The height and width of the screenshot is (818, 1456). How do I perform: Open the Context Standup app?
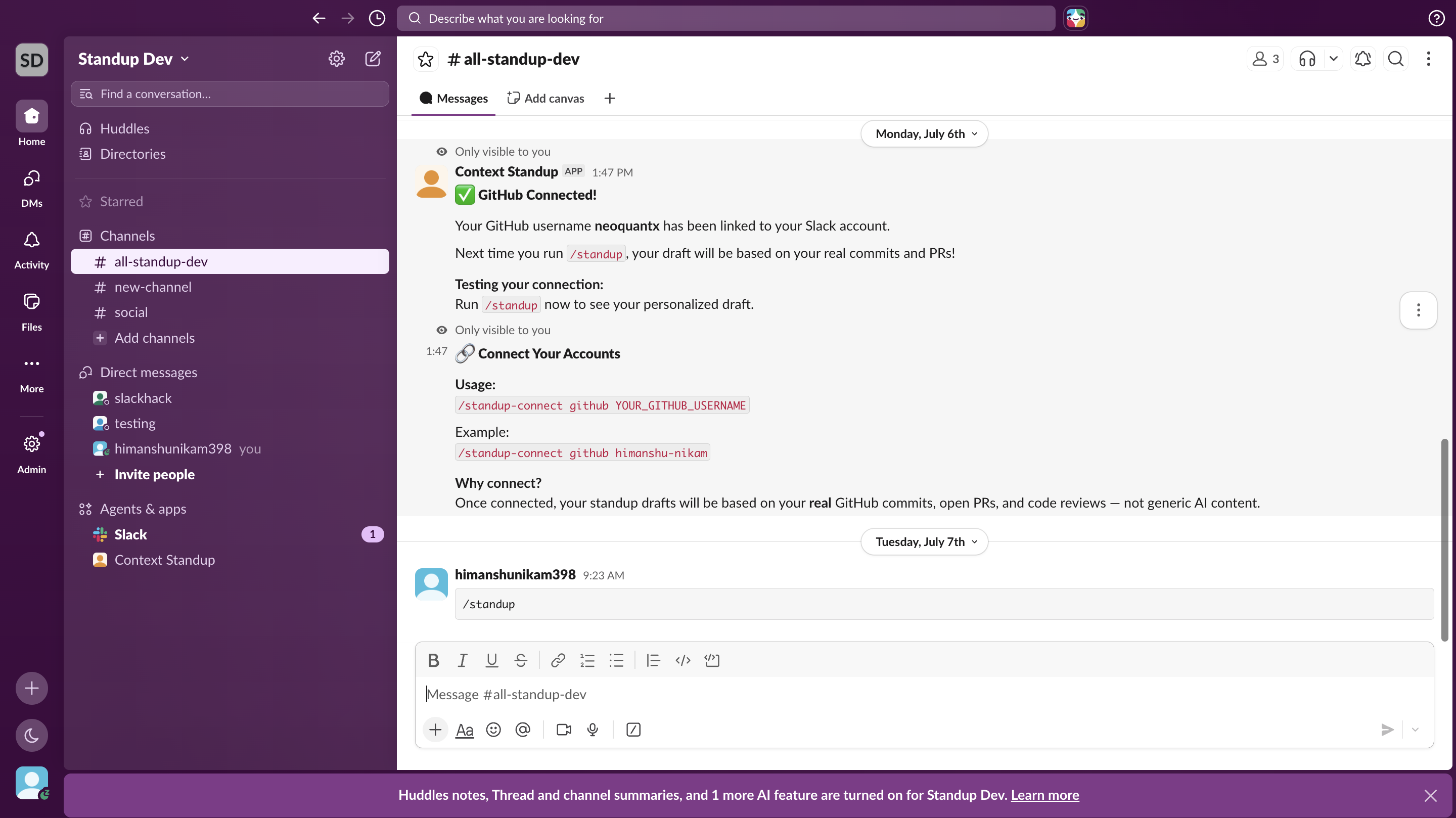pyautogui.click(x=230, y=560)
